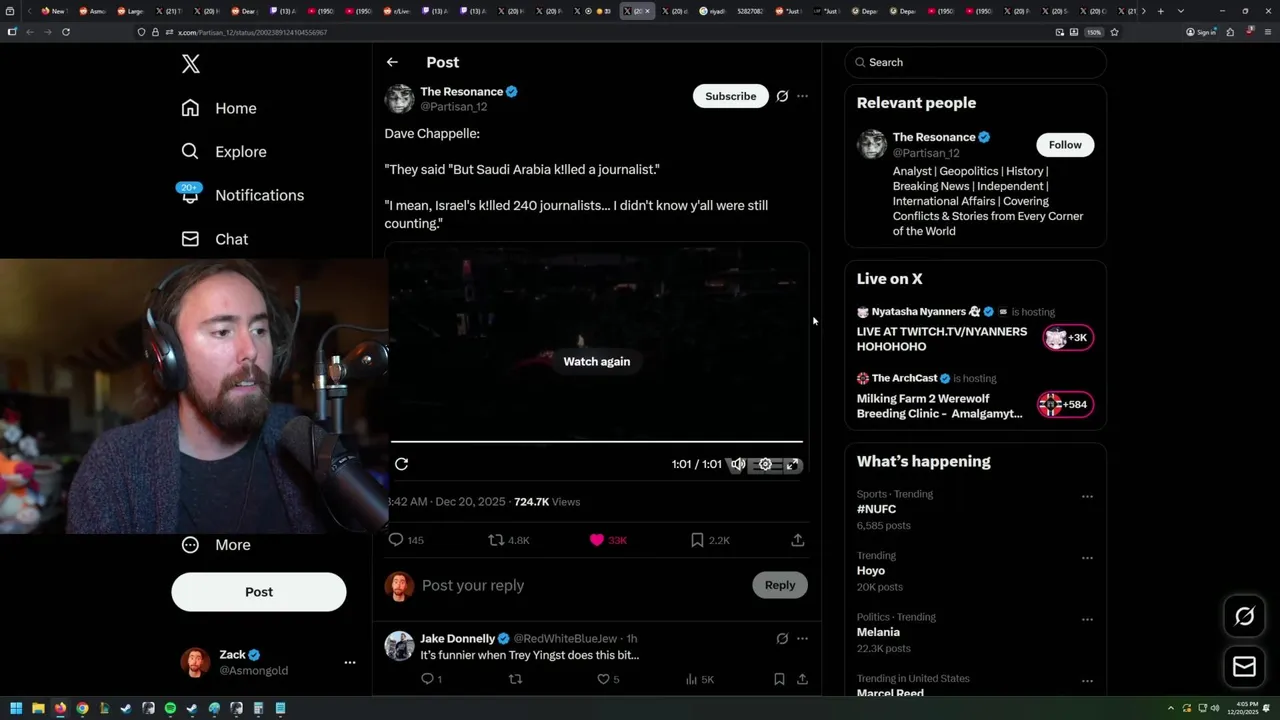This screenshot has width=1280, height=720.
Task: Open the #NUFC trending topic
Action: point(876,509)
